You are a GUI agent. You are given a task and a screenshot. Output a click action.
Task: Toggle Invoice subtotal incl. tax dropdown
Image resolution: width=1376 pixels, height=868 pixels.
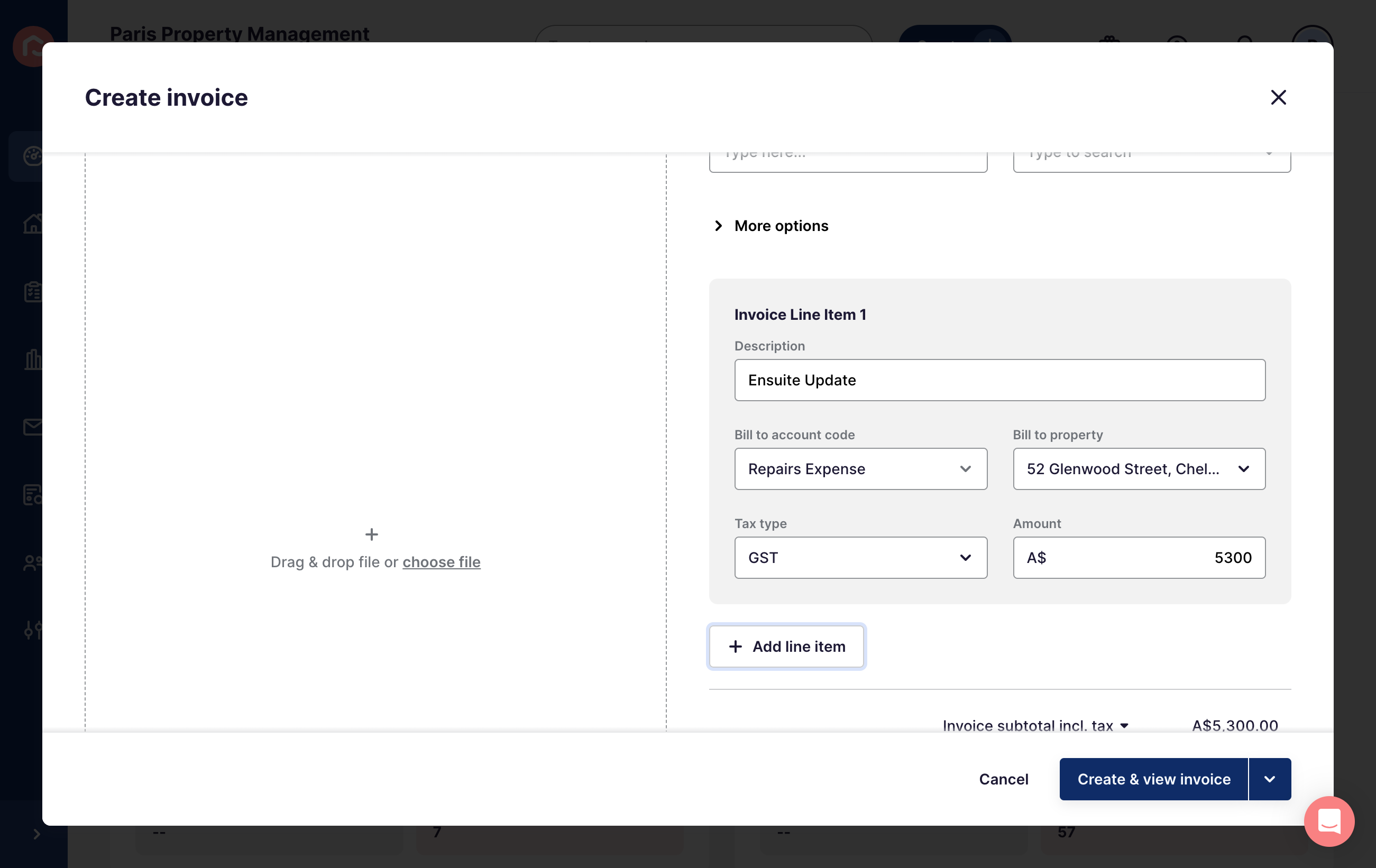1035,725
